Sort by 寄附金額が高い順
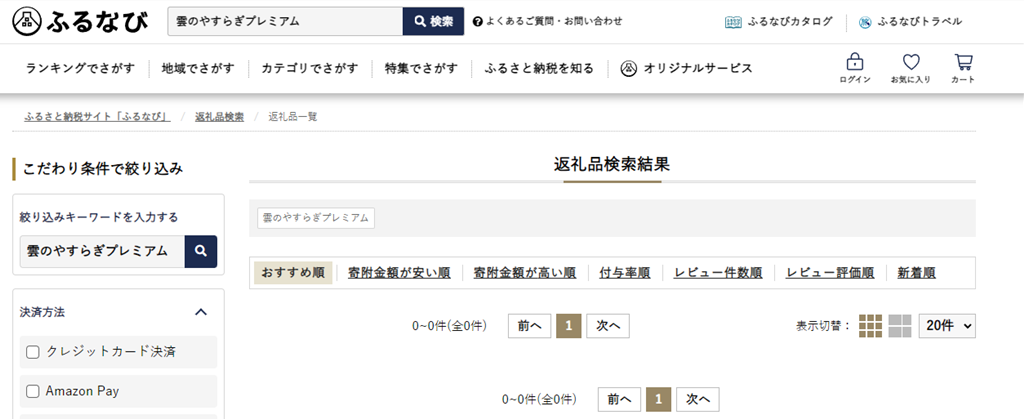 coord(525,273)
